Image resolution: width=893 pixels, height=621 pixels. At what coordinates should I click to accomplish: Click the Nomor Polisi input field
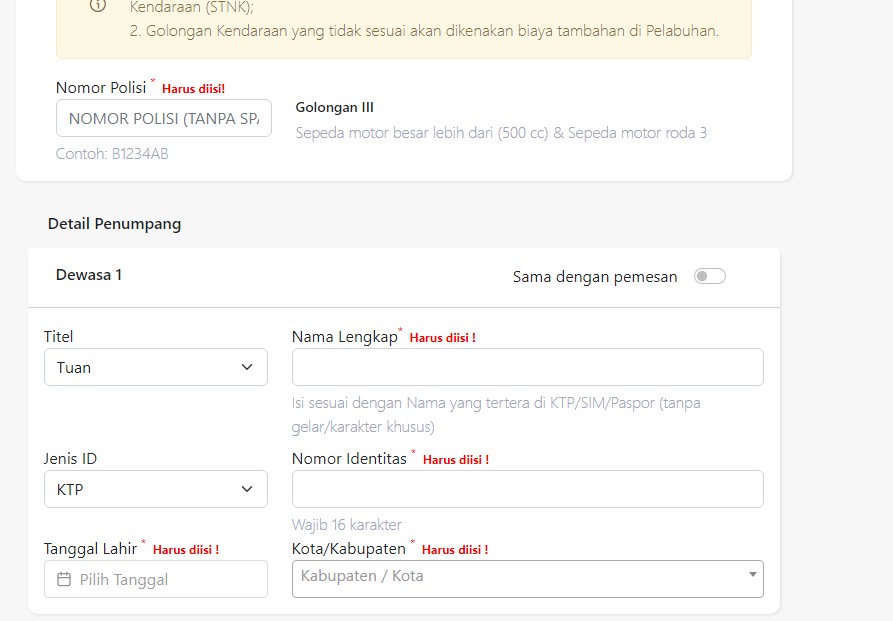coord(164,118)
